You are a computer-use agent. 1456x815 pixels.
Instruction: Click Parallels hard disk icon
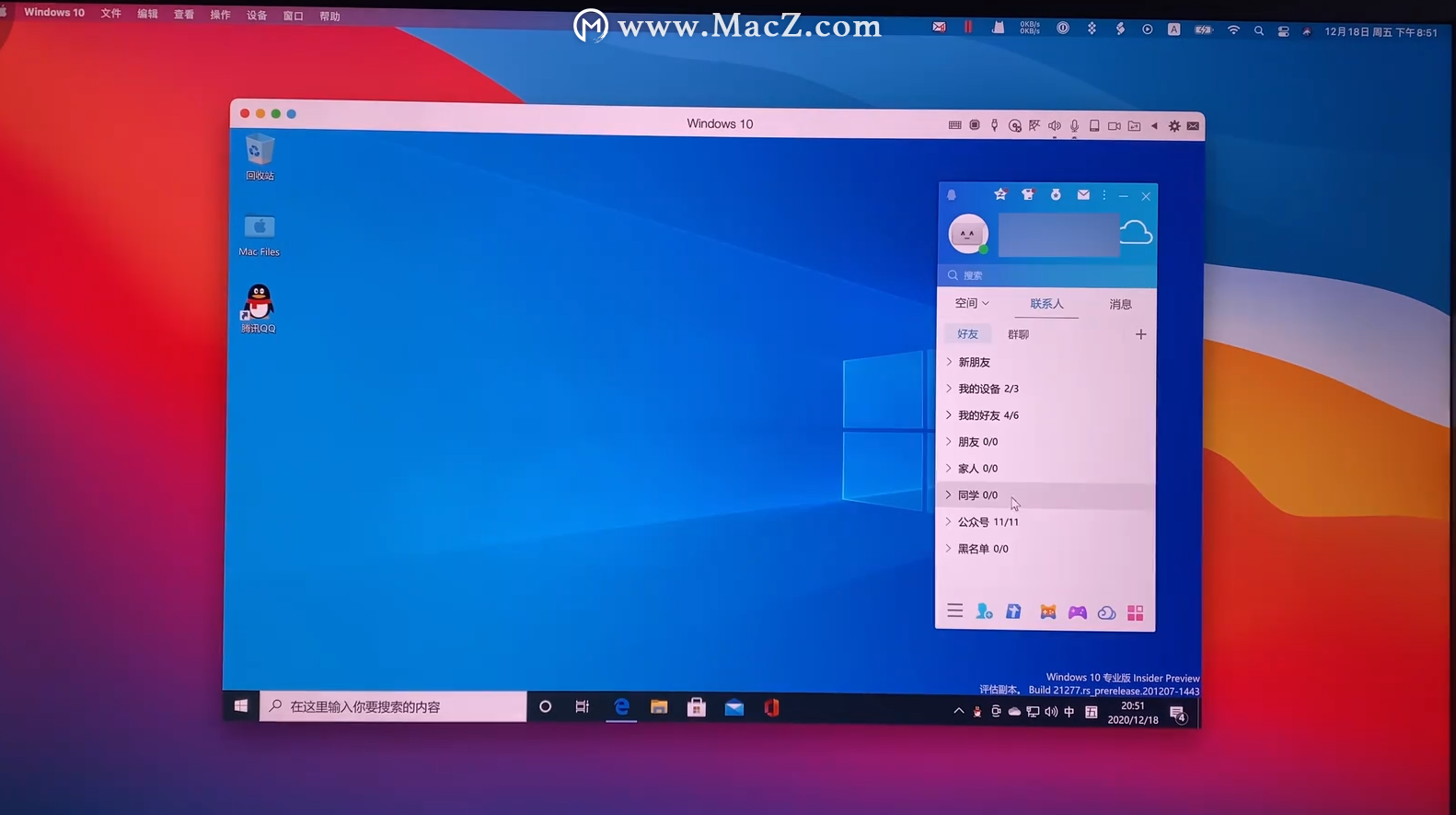pyautogui.click(x=1094, y=126)
